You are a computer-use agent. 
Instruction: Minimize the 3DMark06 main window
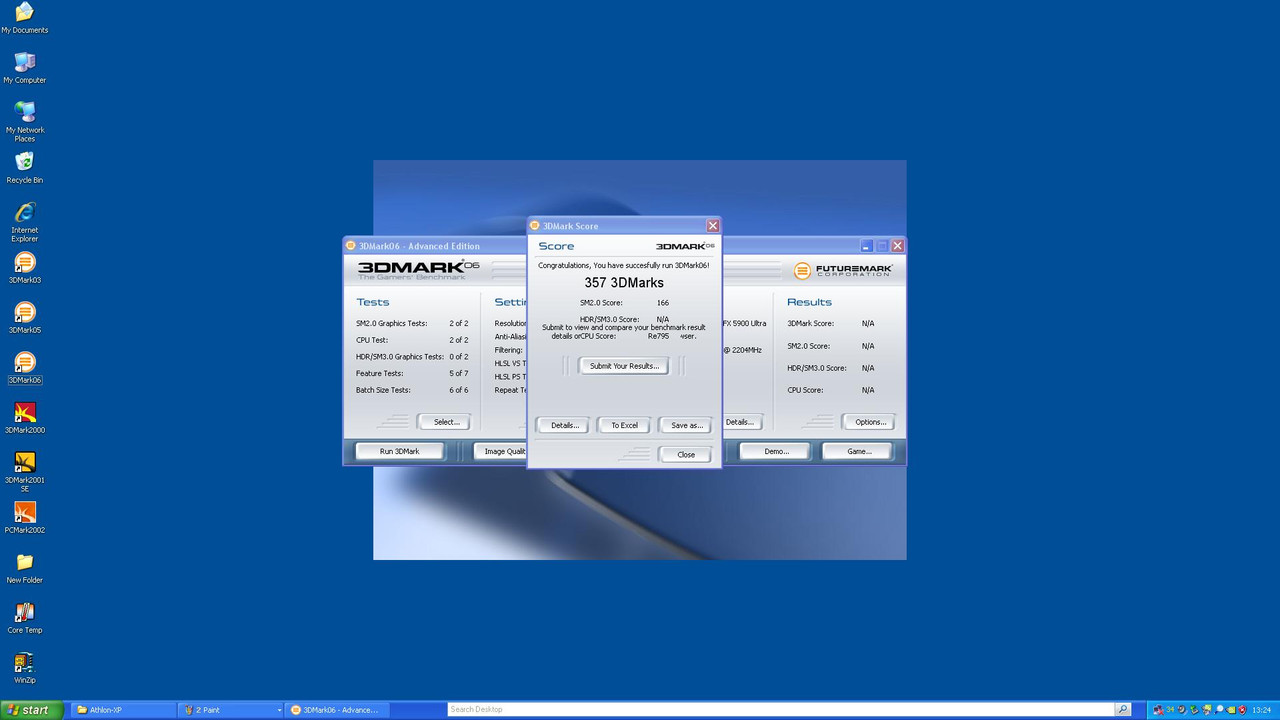(867, 246)
